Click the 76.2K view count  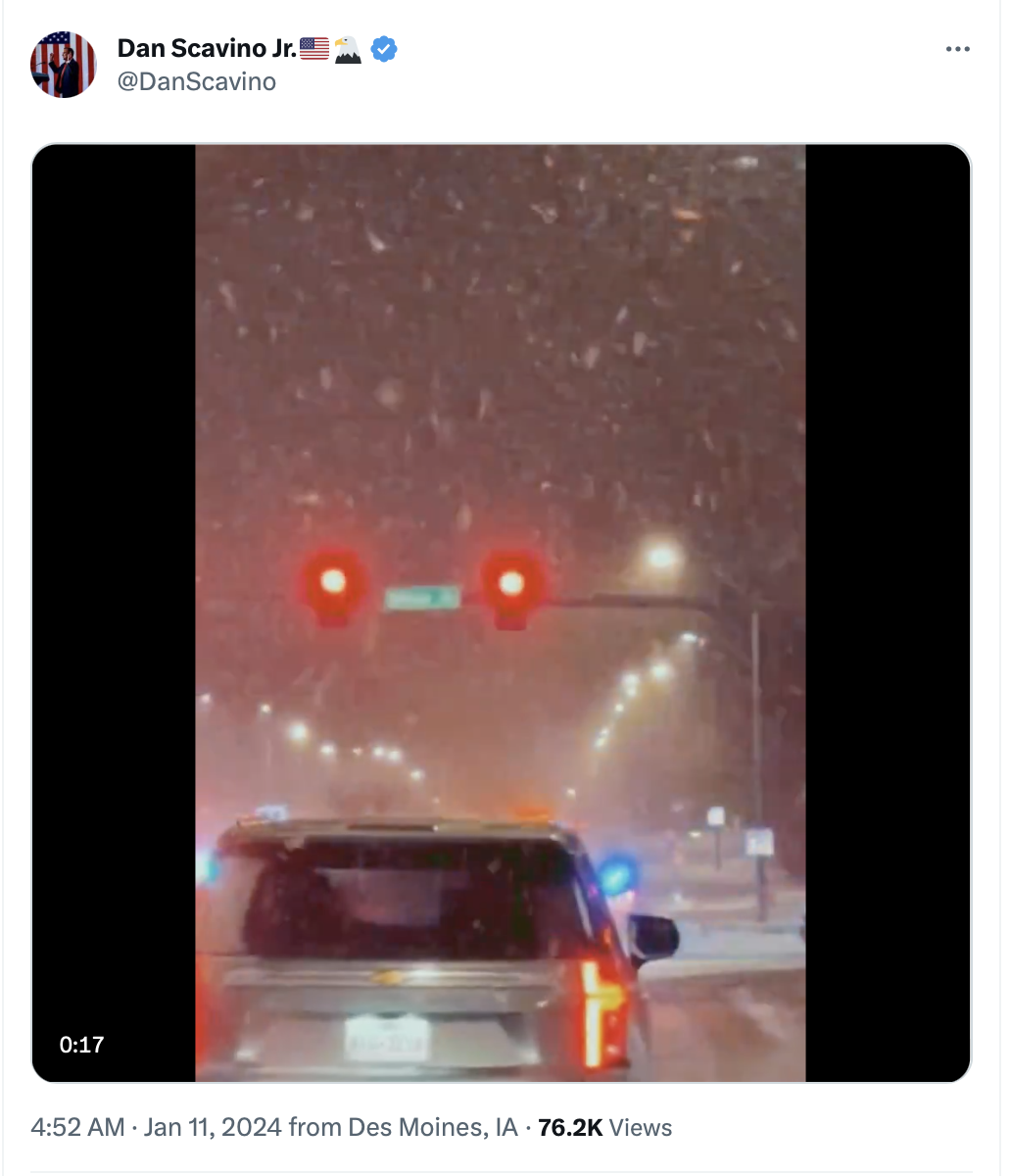click(570, 1127)
